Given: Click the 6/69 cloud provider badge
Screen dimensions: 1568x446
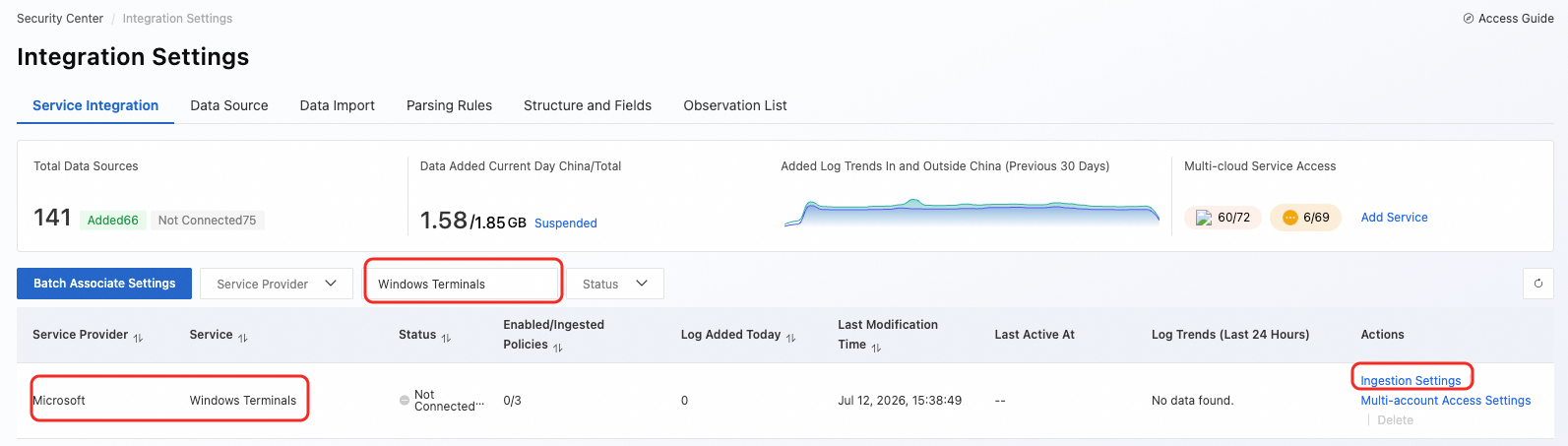Looking at the screenshot, I should tap(1305, 218).
